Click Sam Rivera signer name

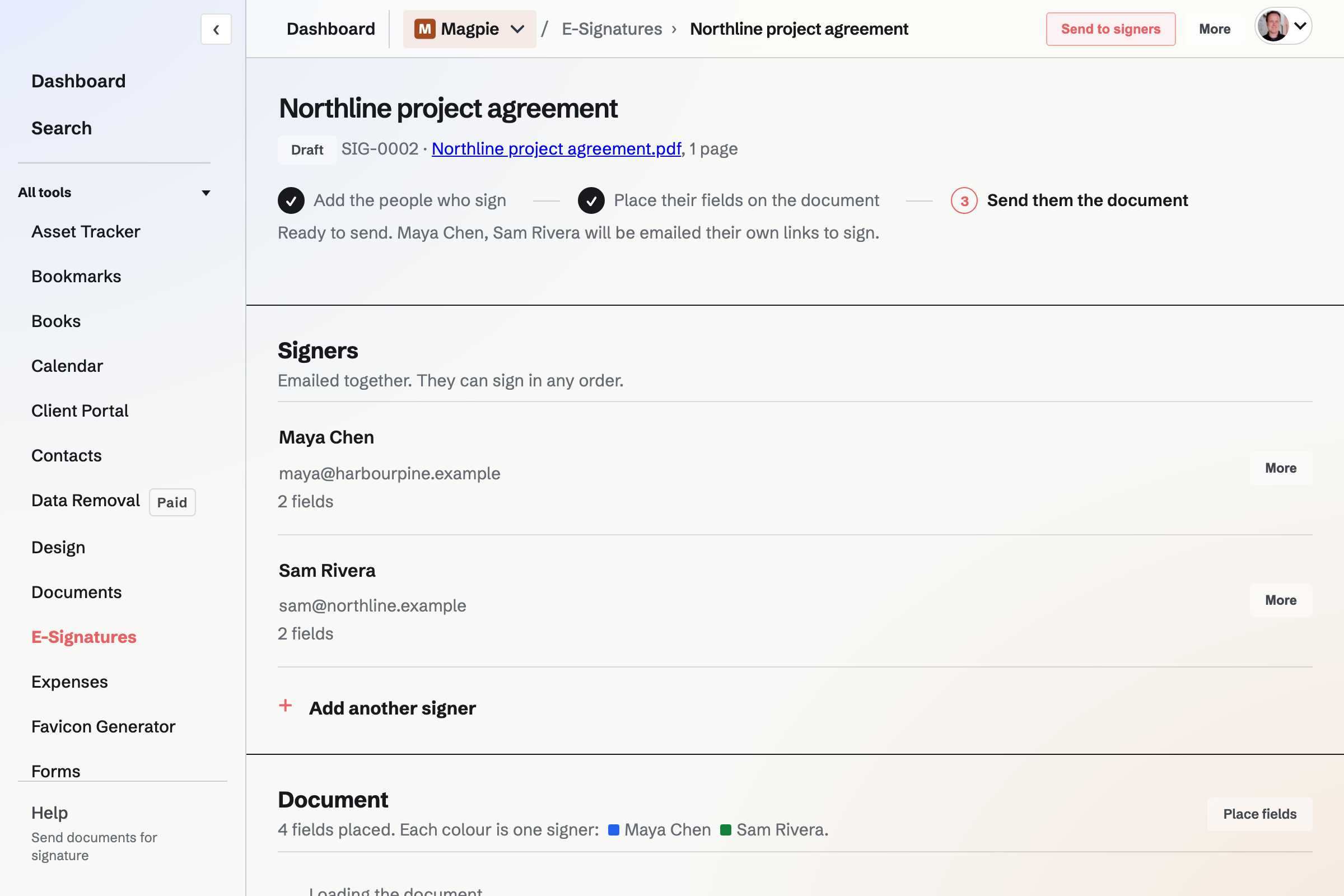pos(327,570)
